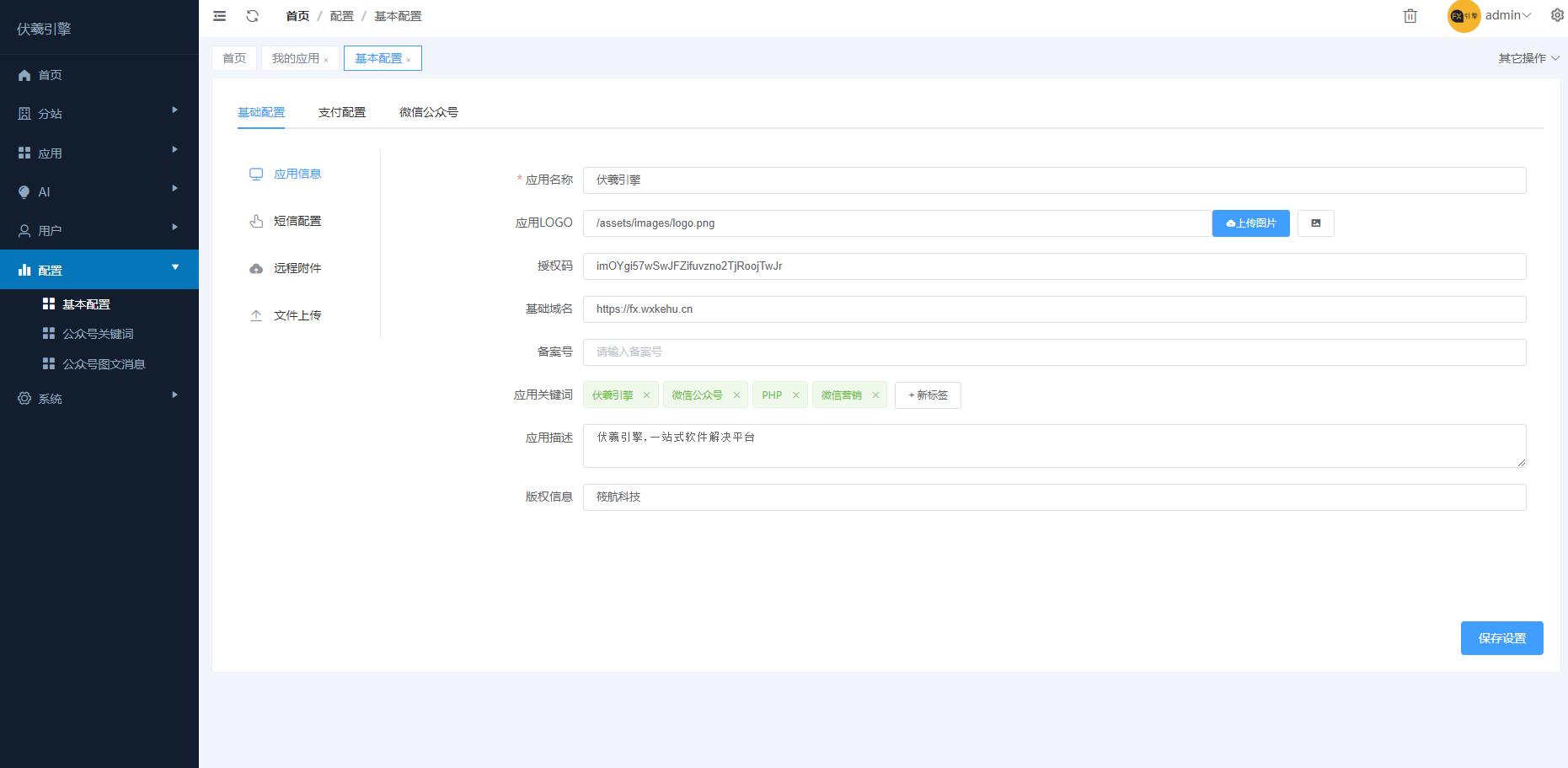Open the image gallery picker icon
1568x768 pixels.
1315,223
